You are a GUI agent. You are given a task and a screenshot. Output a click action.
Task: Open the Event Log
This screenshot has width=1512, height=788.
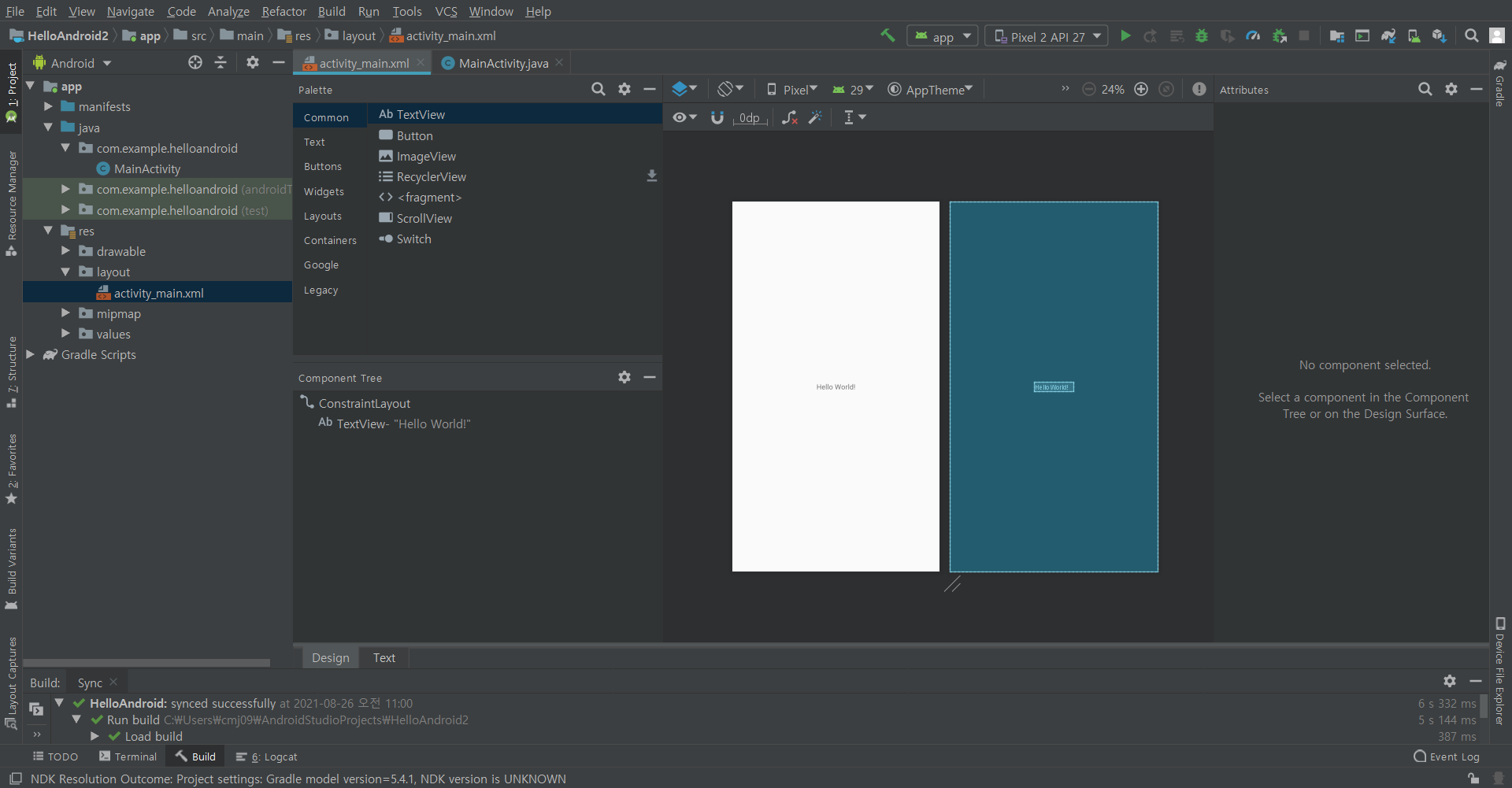1447,757
